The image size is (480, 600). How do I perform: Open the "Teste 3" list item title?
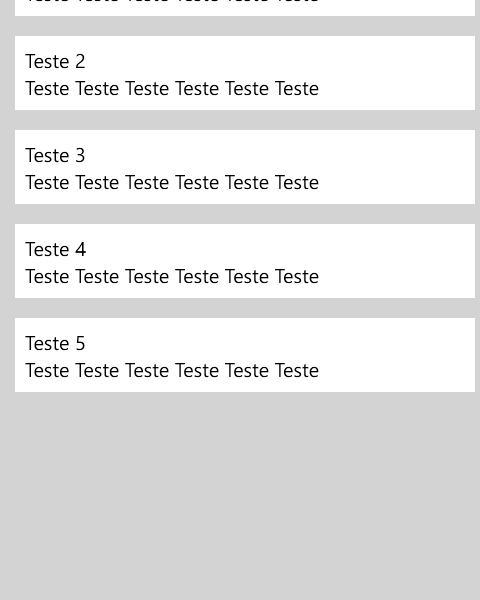(x=55, y=156)
